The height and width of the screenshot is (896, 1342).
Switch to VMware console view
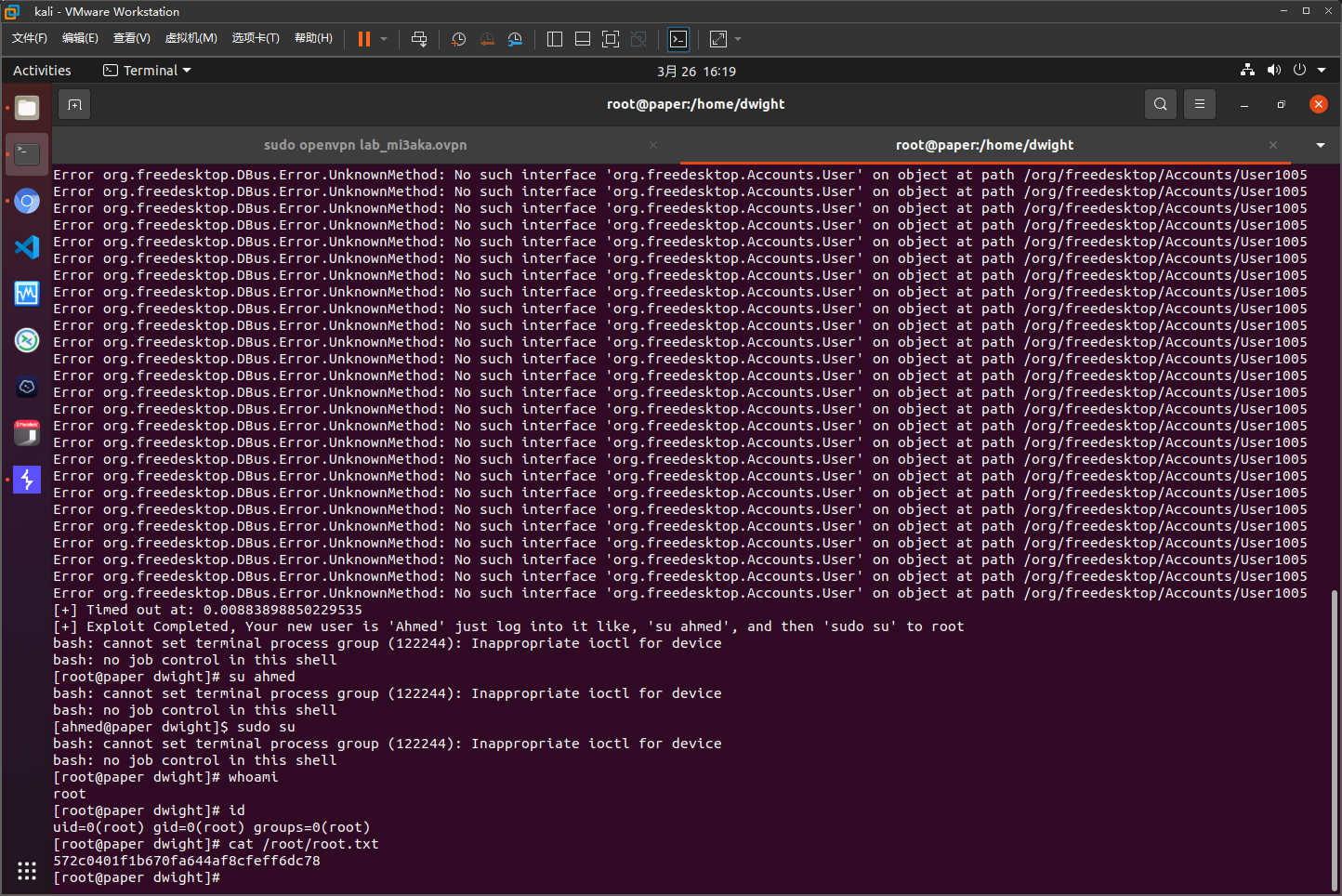coord(678,39)
